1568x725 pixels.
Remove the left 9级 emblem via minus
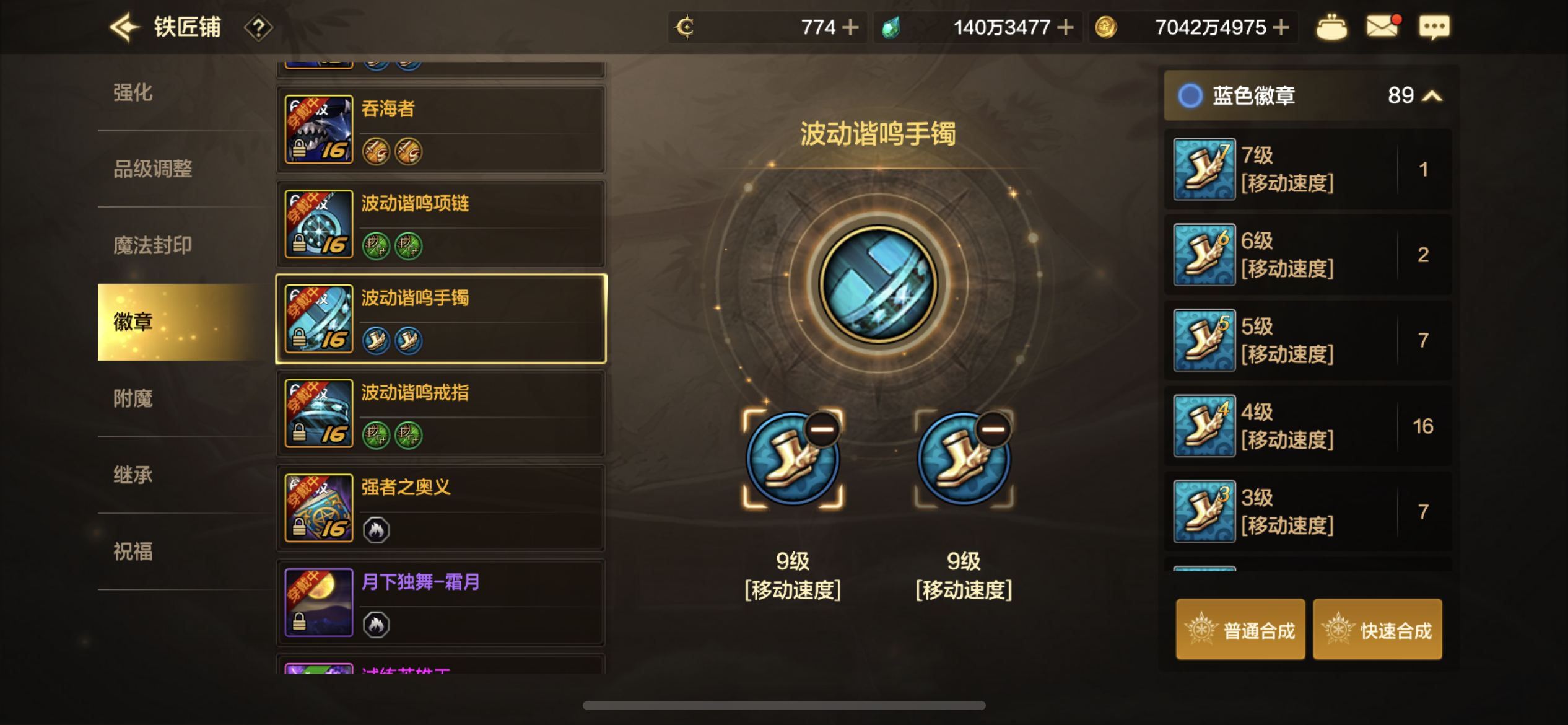pos(822,429)
